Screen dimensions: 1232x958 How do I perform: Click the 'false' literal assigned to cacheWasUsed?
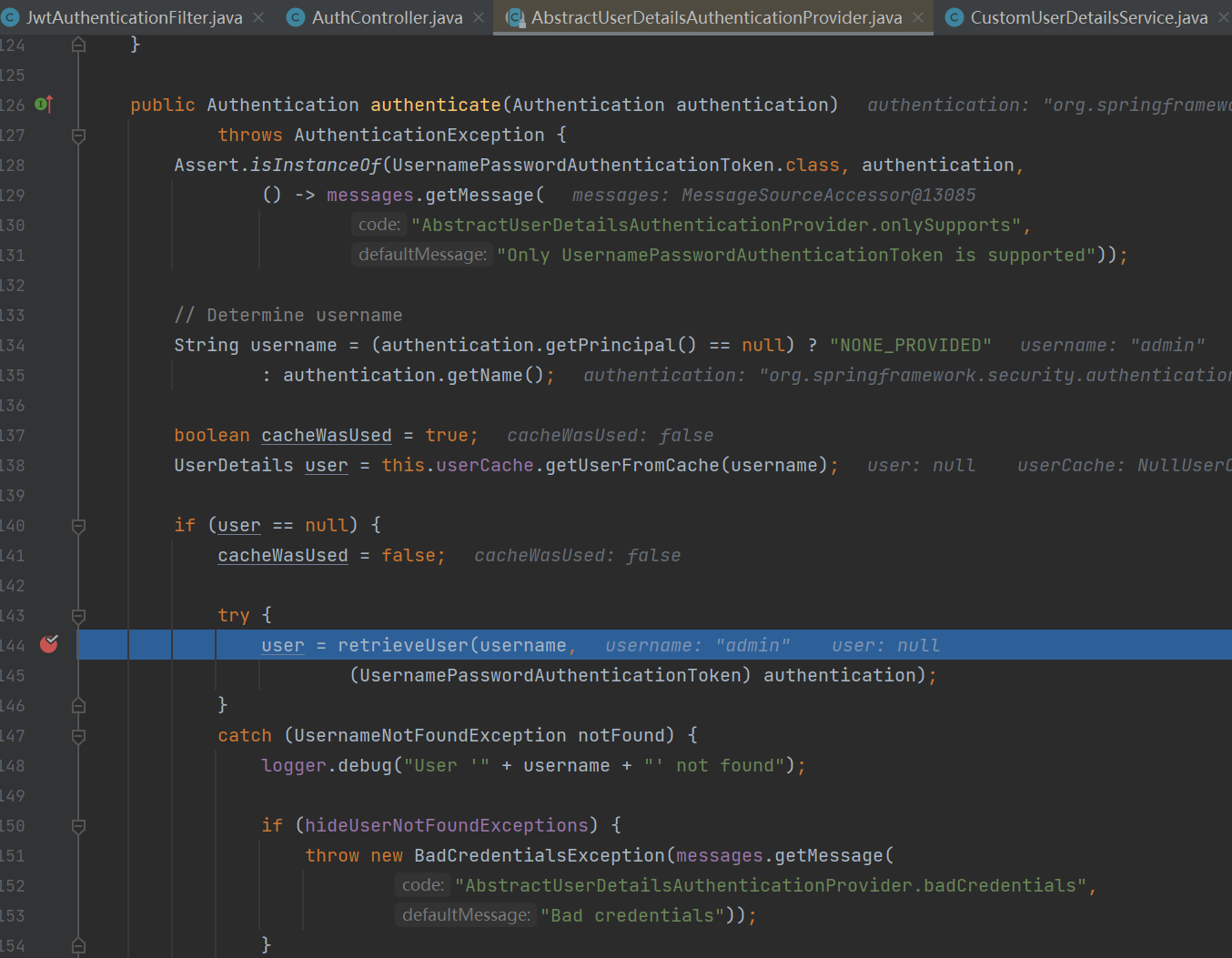(x=409, y=555)
